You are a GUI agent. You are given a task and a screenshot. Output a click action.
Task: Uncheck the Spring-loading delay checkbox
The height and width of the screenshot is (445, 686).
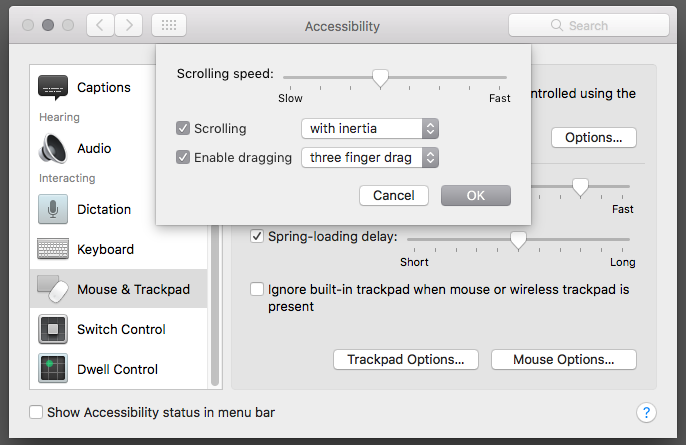pos(257,236)
